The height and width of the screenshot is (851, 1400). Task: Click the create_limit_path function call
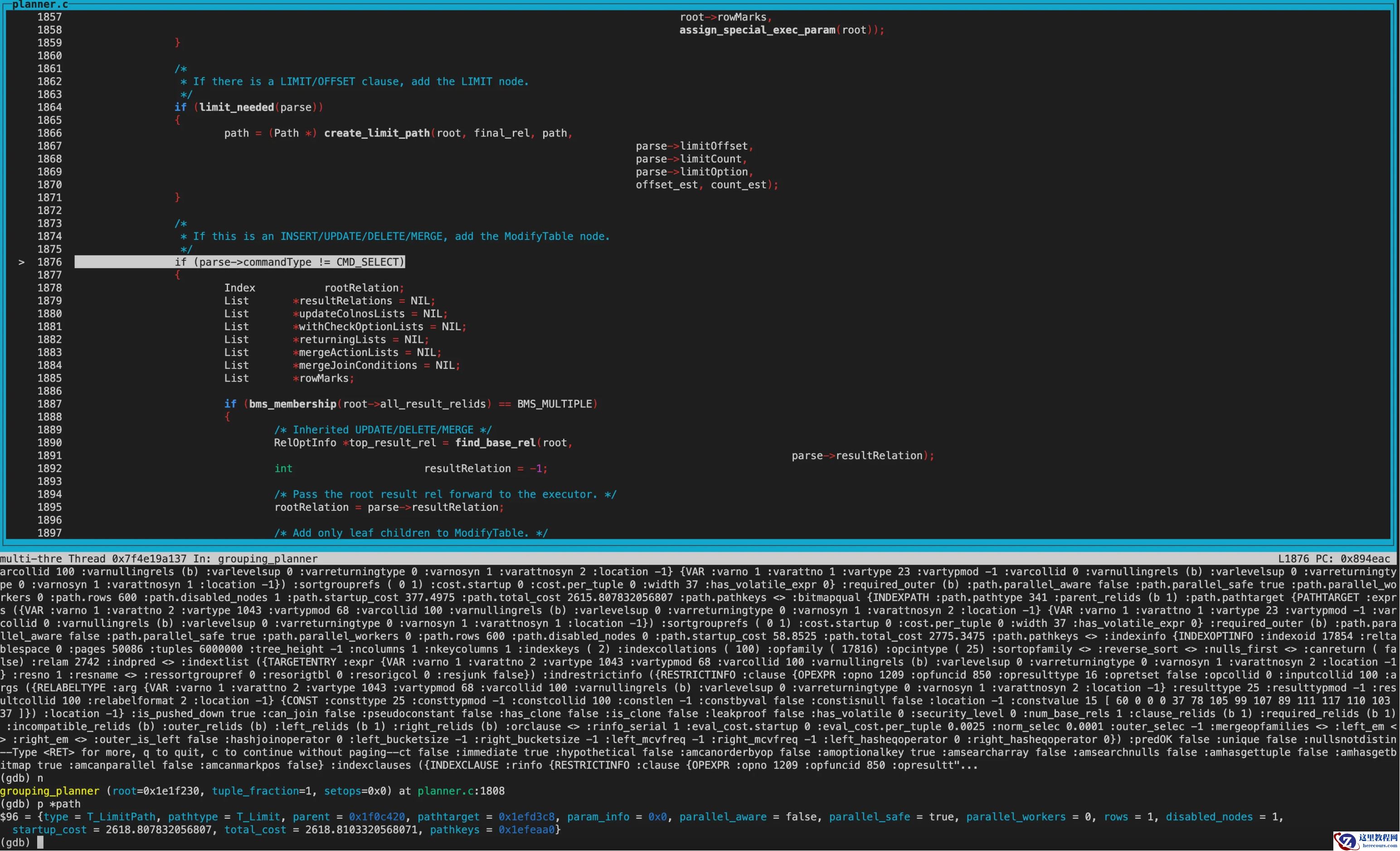coord(377,133)
